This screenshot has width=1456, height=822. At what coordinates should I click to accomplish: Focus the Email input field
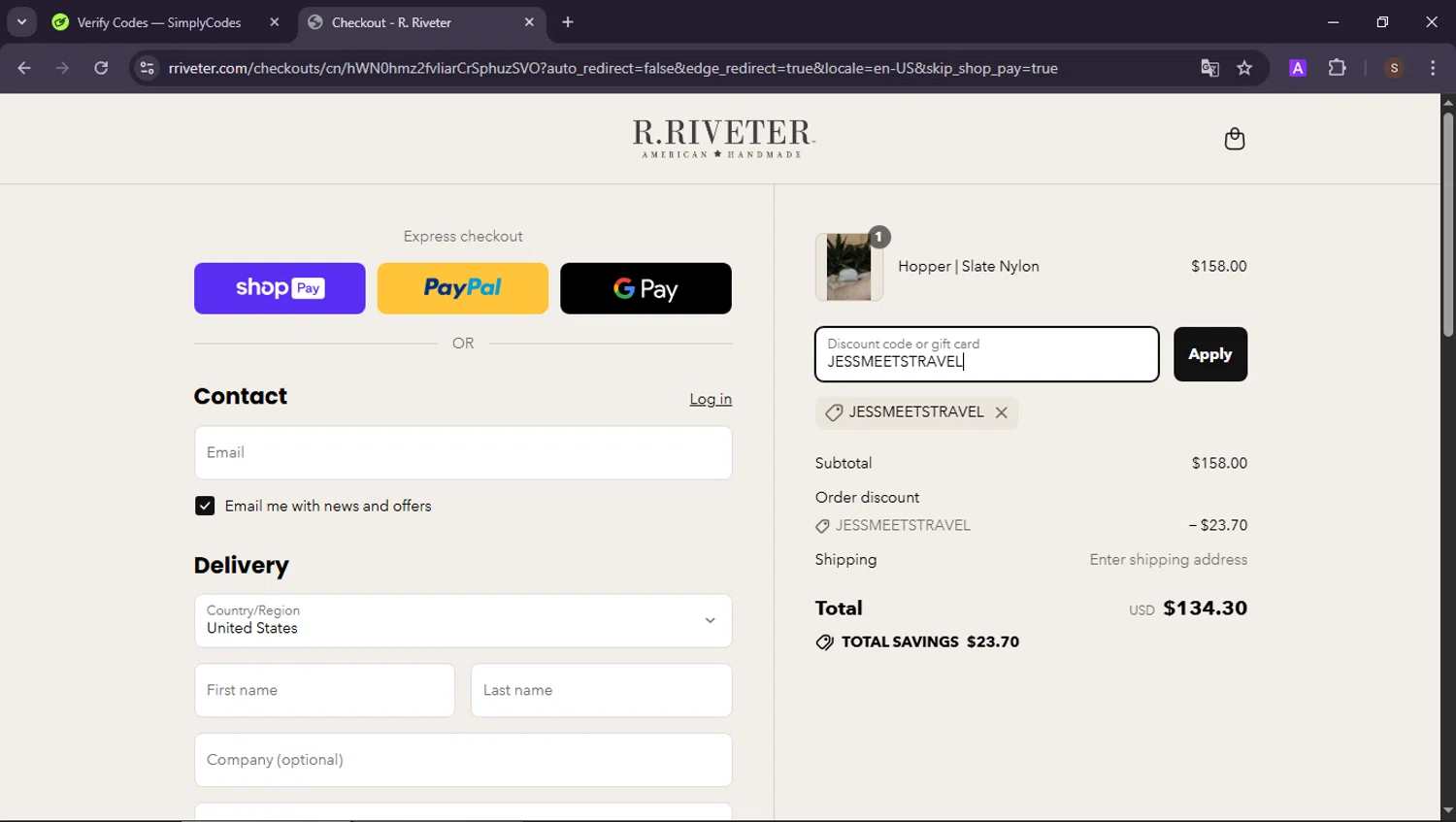click(463, 452)
